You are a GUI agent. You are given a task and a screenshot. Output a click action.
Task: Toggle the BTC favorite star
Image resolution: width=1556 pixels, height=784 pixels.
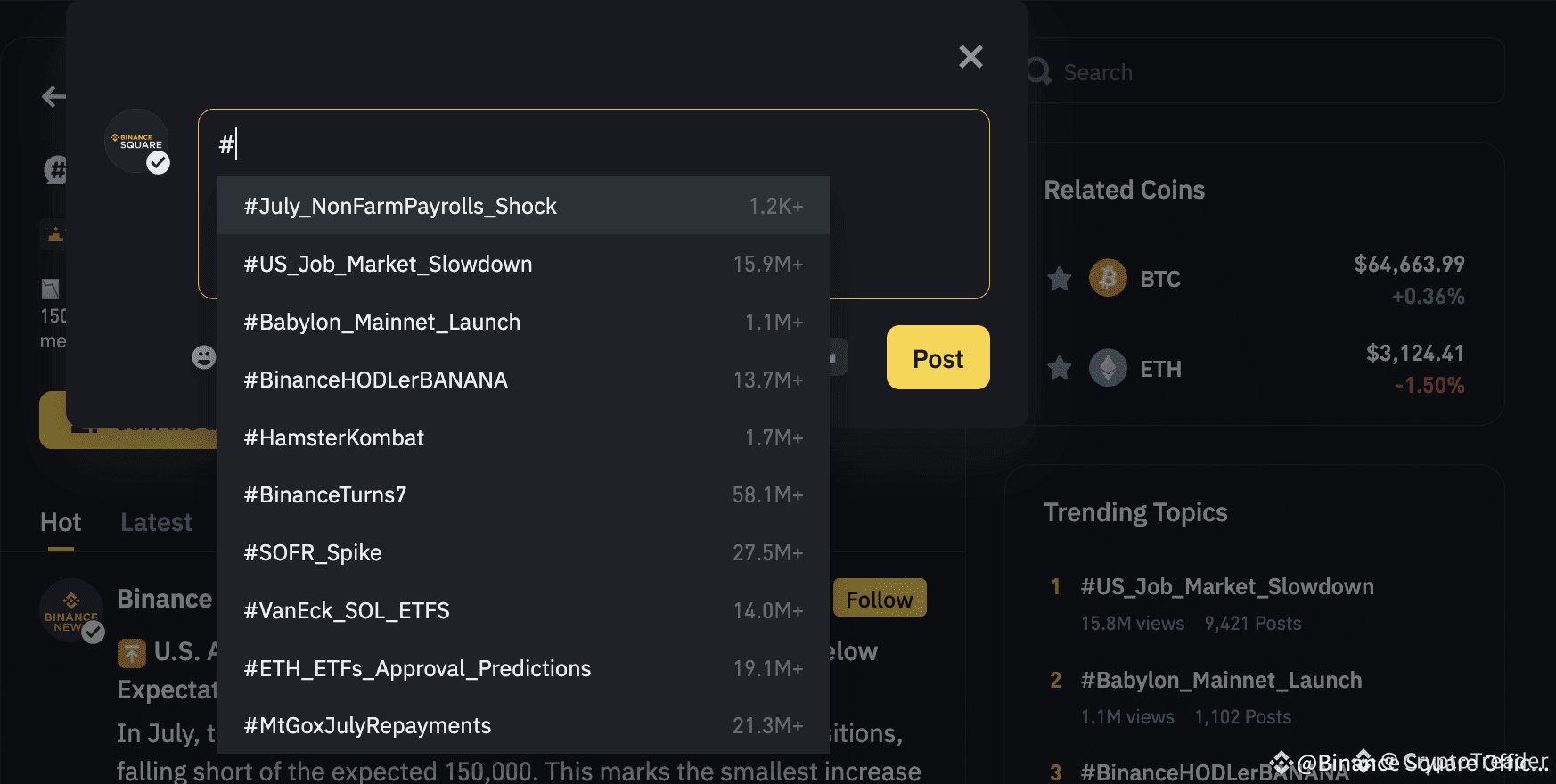click(x=1060, y=279)
